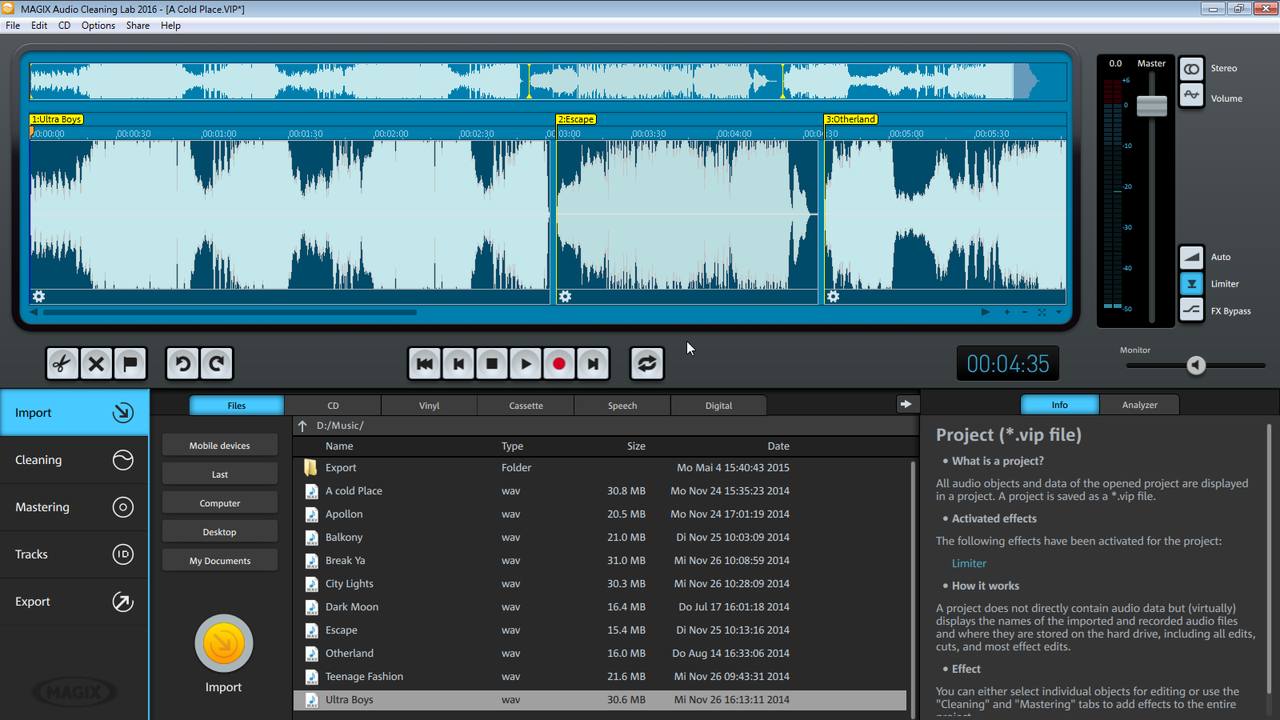Switch to the Info panel tab

(x=1059, y=405)
